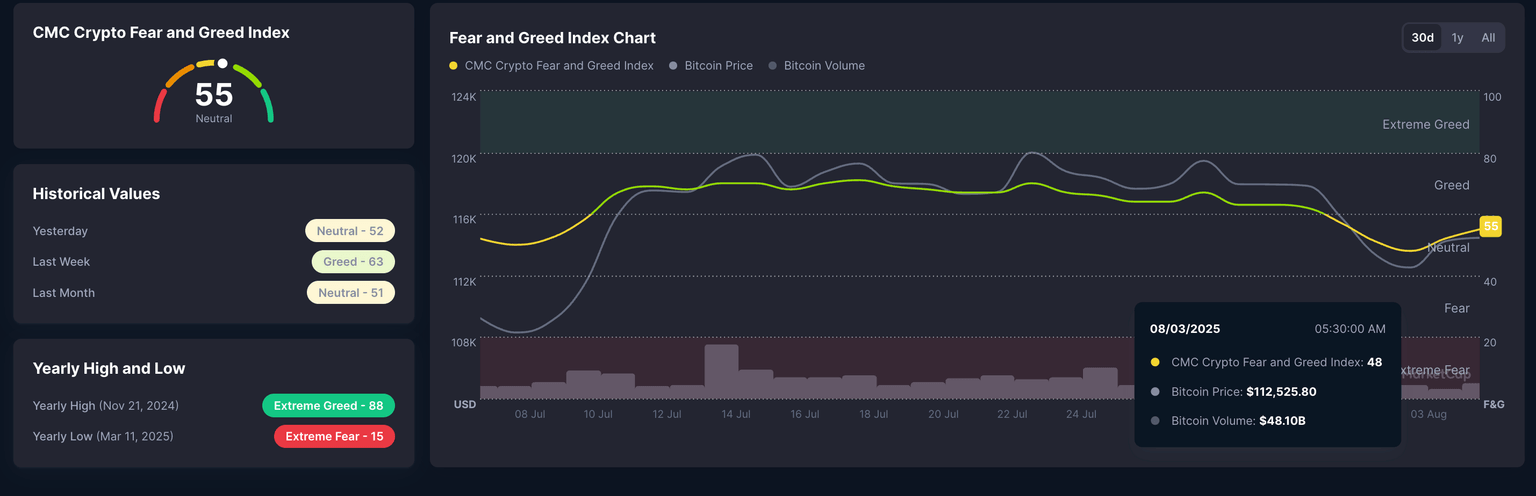Click the Extreme Greed - 88 badge
1536x496 pixels.
[x=328, y=406]
